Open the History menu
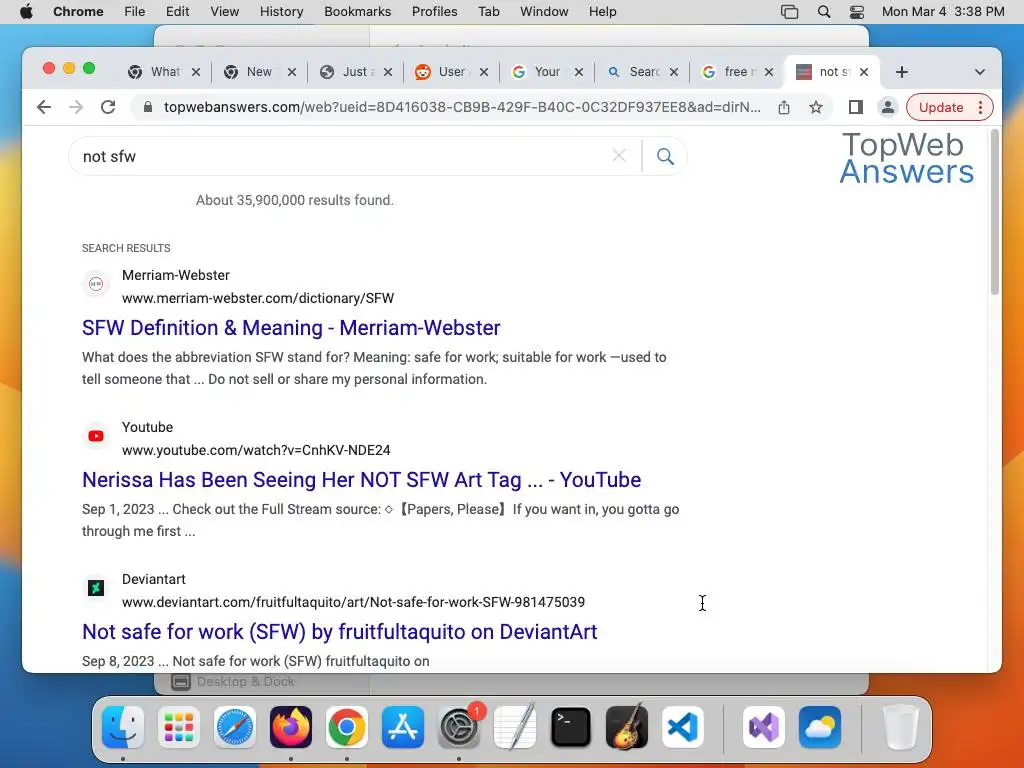Screen dimensions: 1024x768 [x=281, y=12]
